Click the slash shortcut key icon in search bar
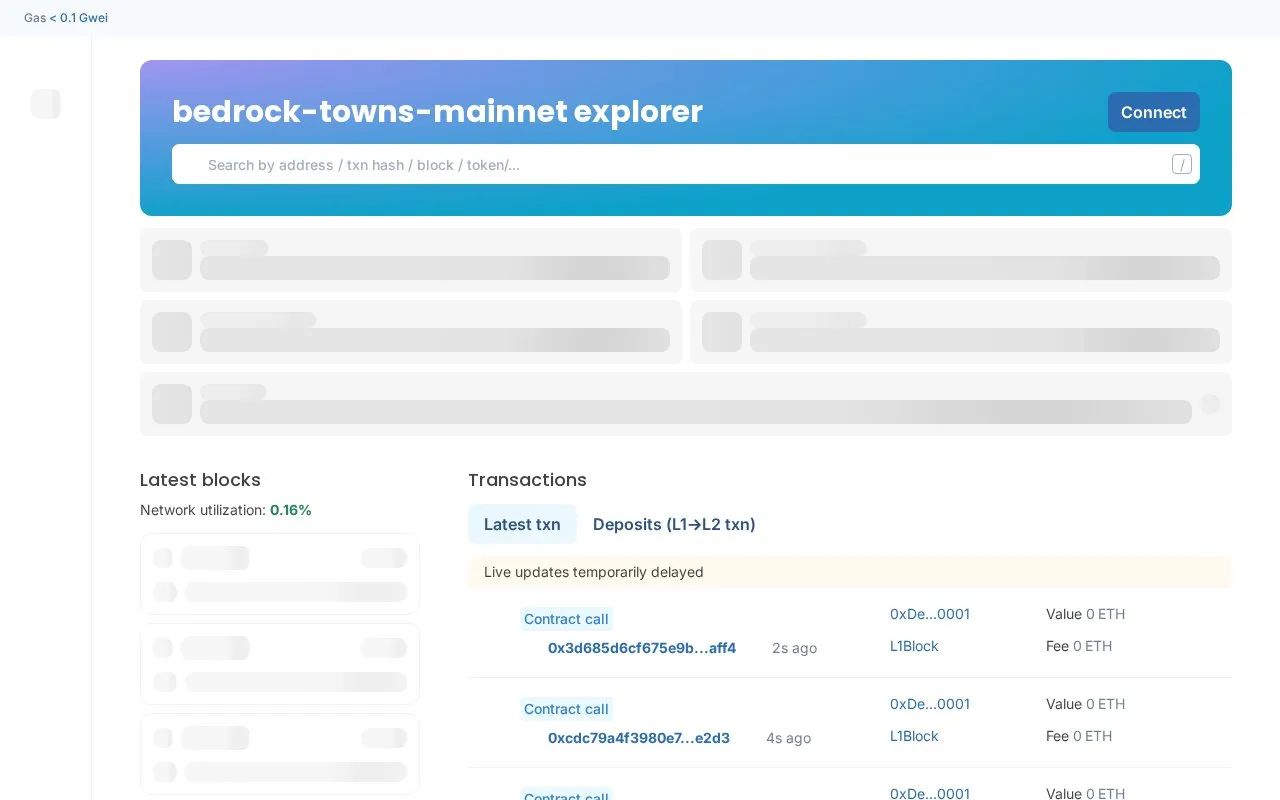 tap(1181, 164)
